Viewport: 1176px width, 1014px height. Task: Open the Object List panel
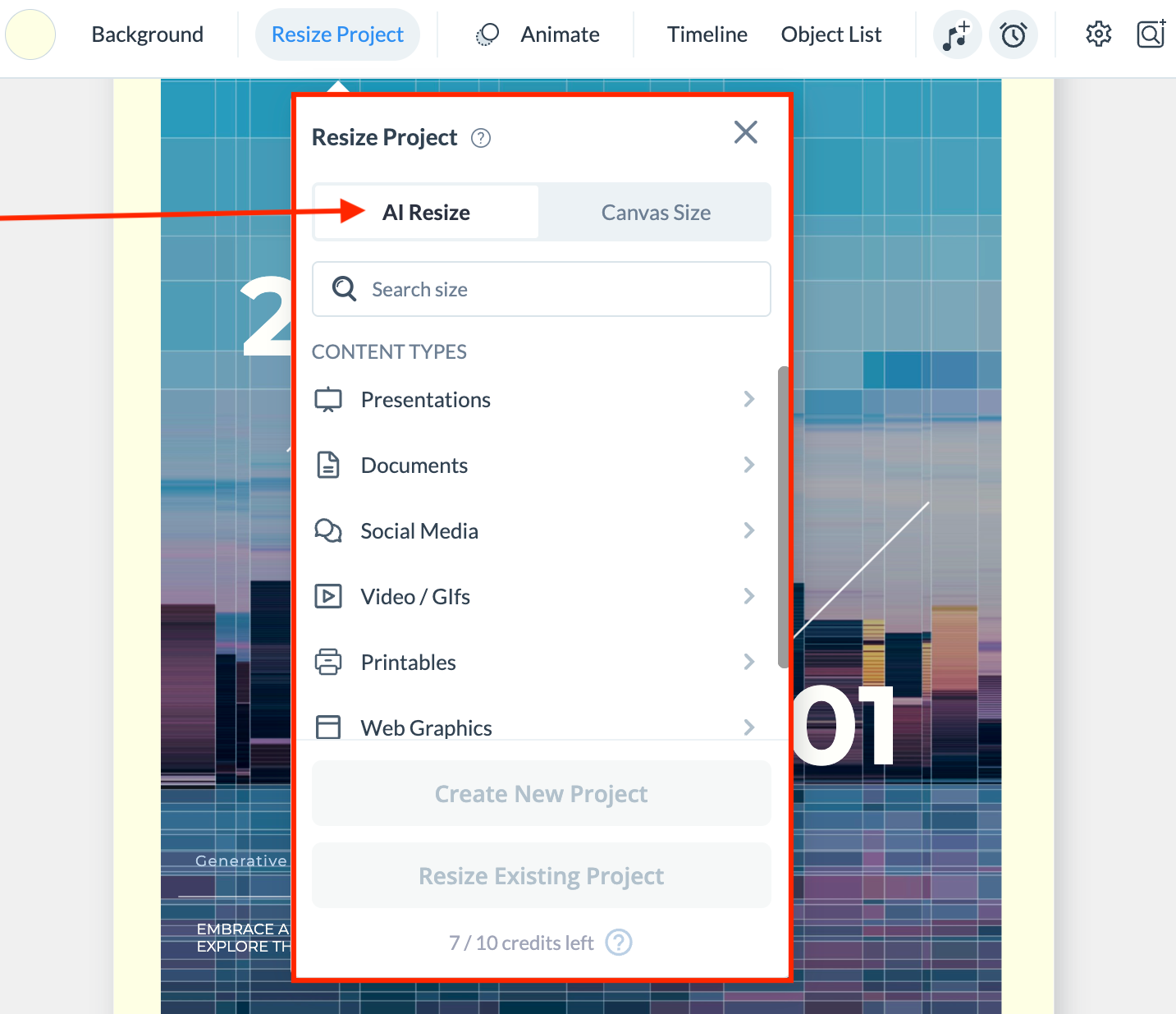[831, 34]
